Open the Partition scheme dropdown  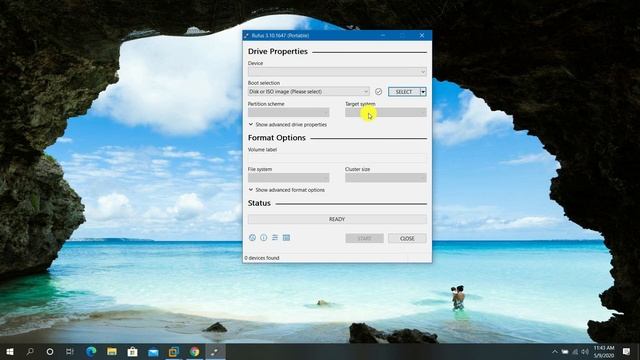(289, 112)
